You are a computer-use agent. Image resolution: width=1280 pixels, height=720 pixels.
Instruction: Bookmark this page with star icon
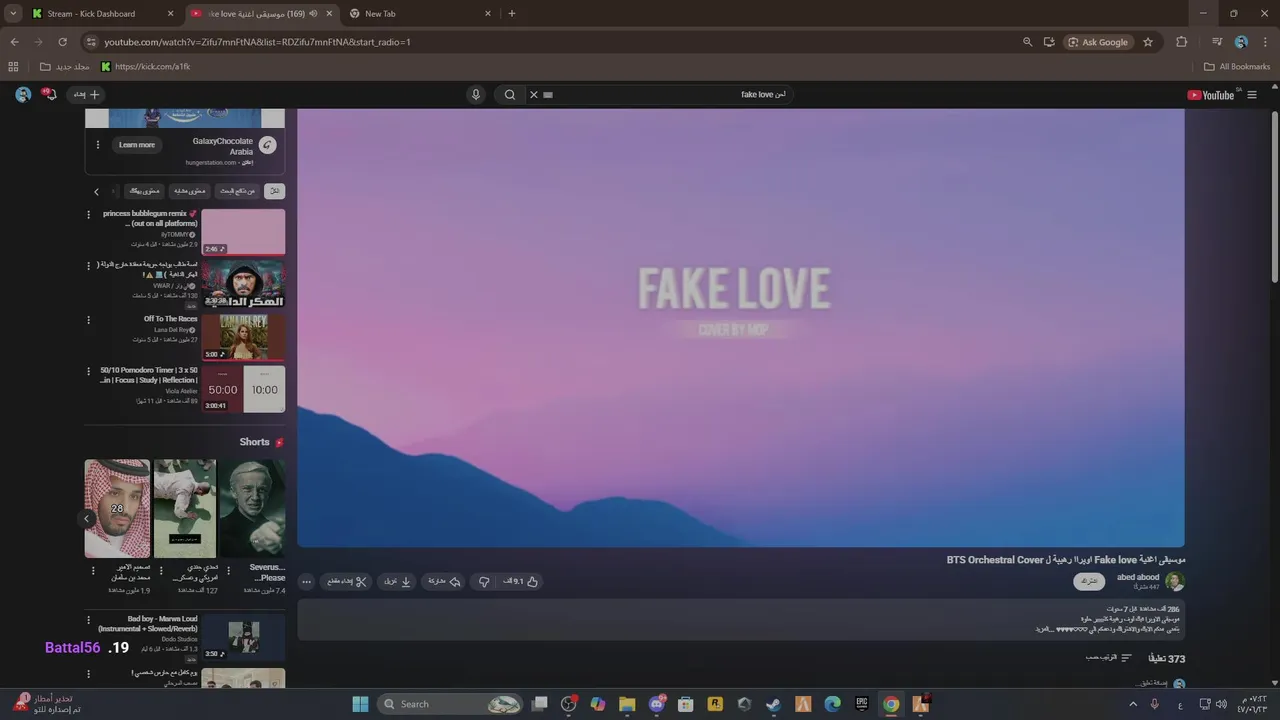[x=1148, y=42]
